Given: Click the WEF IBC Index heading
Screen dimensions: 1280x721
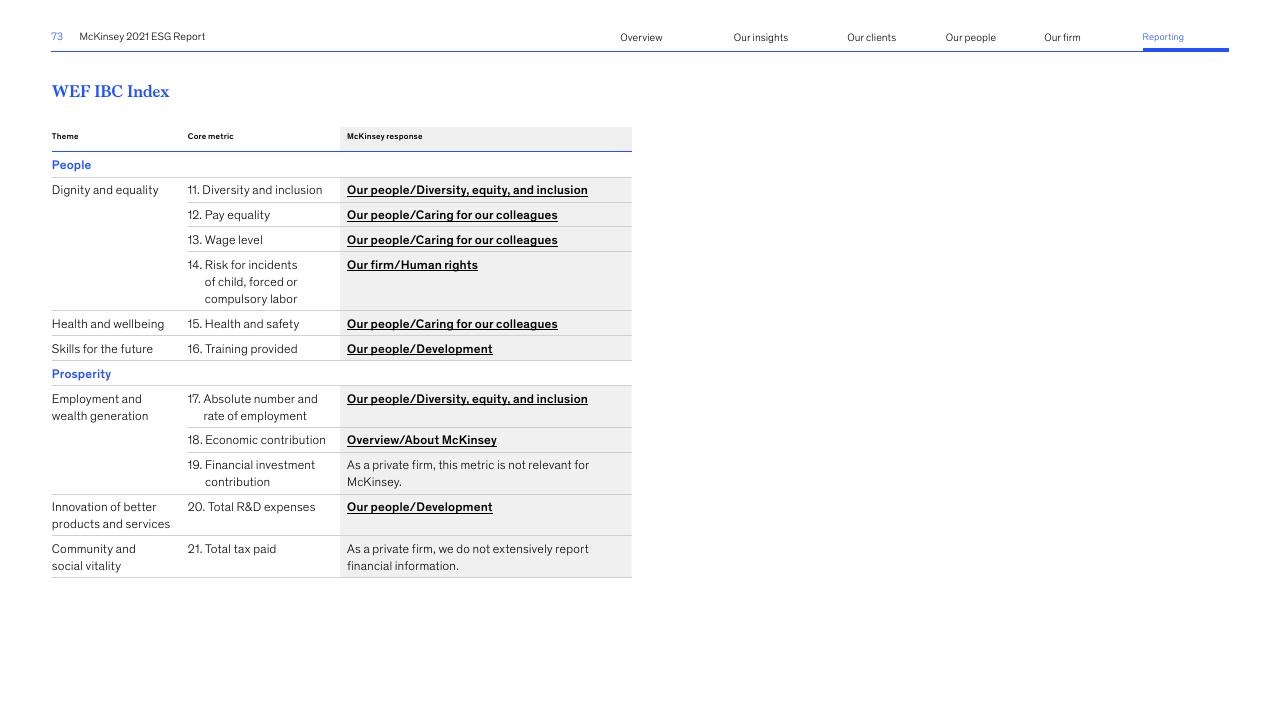Looking at the screenshot, I should pyautogui.click(x=110, y=92).
